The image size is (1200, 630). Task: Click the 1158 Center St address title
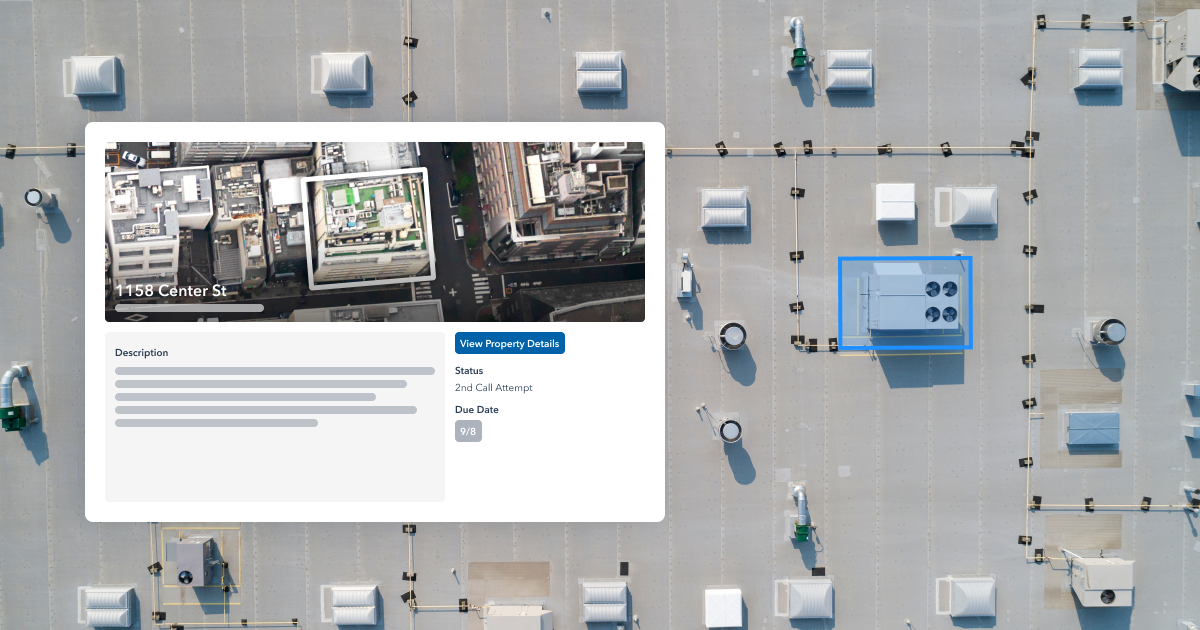[171, 291]
